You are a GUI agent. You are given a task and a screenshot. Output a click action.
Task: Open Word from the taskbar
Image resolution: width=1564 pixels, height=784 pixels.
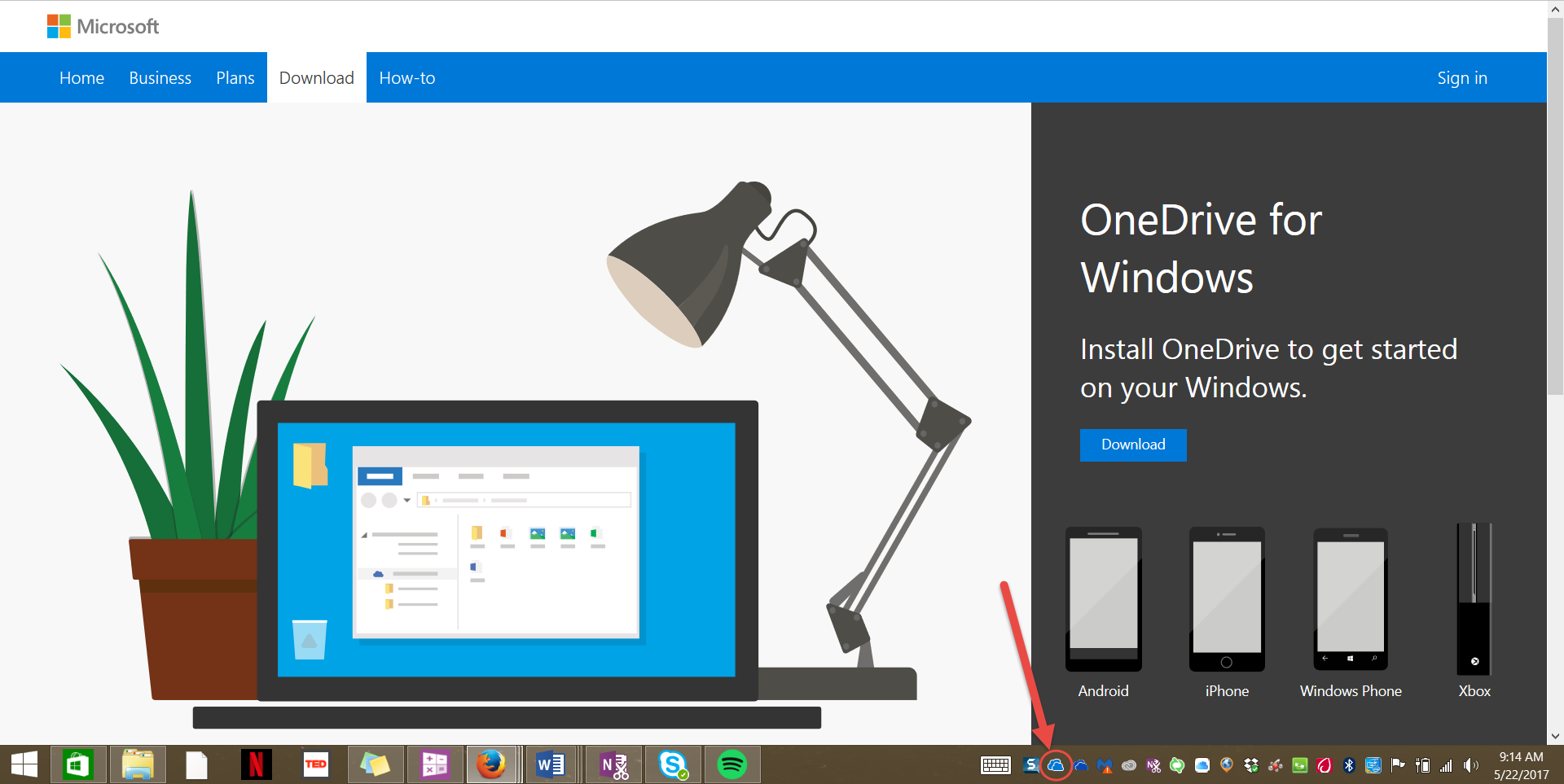coord(550,764)
